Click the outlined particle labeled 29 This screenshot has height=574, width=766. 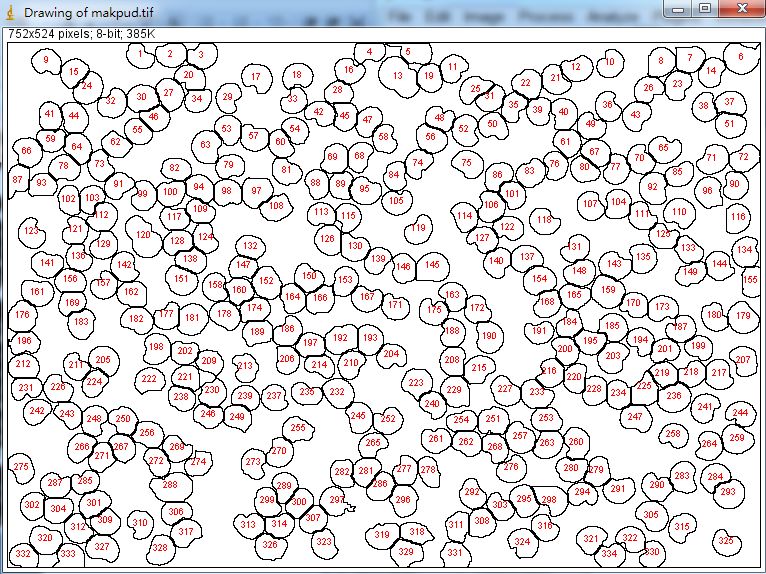(x=228, y=97)
